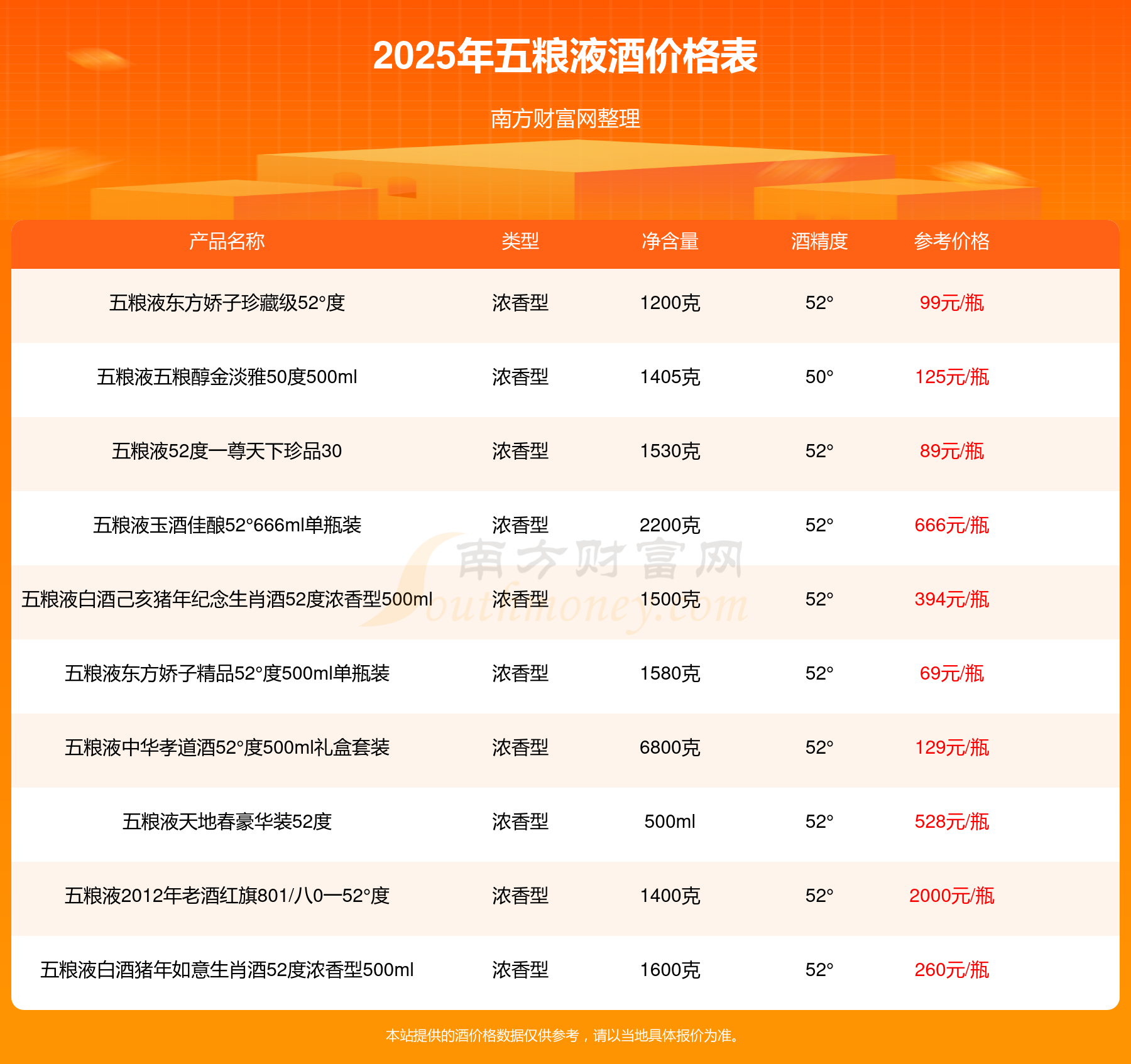Click the 酒精度 cell in the 2012年老酒红旗 row
The width and height of the screenshot is (1131, 1064).
pos(819,896)
